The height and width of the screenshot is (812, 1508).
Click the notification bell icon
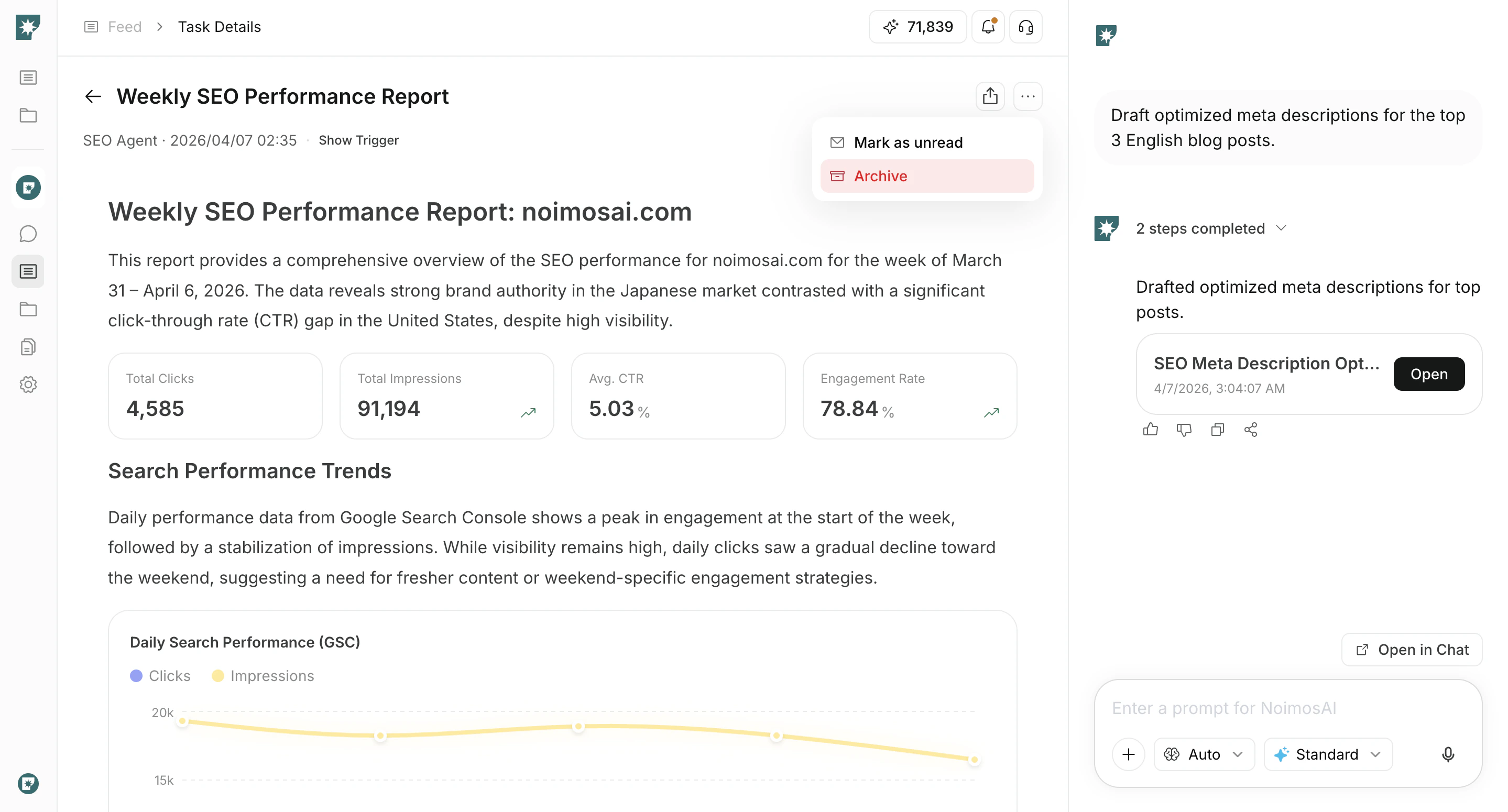[988, 27]
